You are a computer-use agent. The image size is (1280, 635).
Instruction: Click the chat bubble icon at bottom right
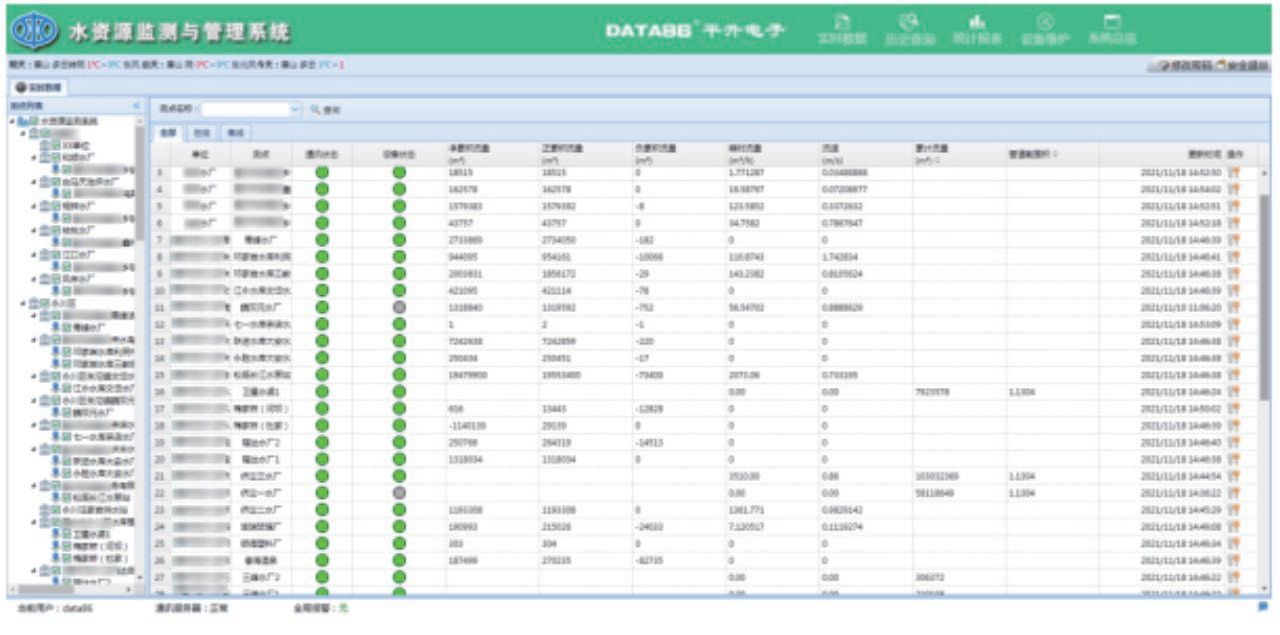point(1263,606)
